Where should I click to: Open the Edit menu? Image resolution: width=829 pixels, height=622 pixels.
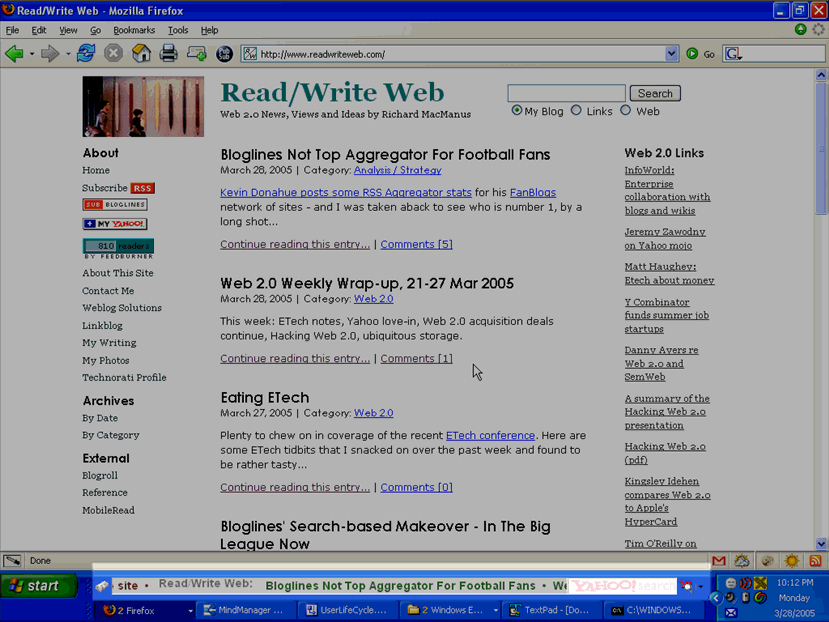coord(39,30)
